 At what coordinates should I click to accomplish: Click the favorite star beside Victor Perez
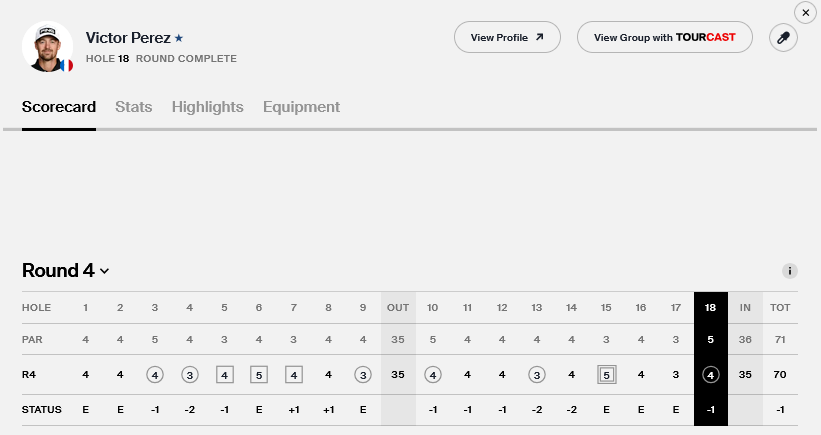coord(179,38)
